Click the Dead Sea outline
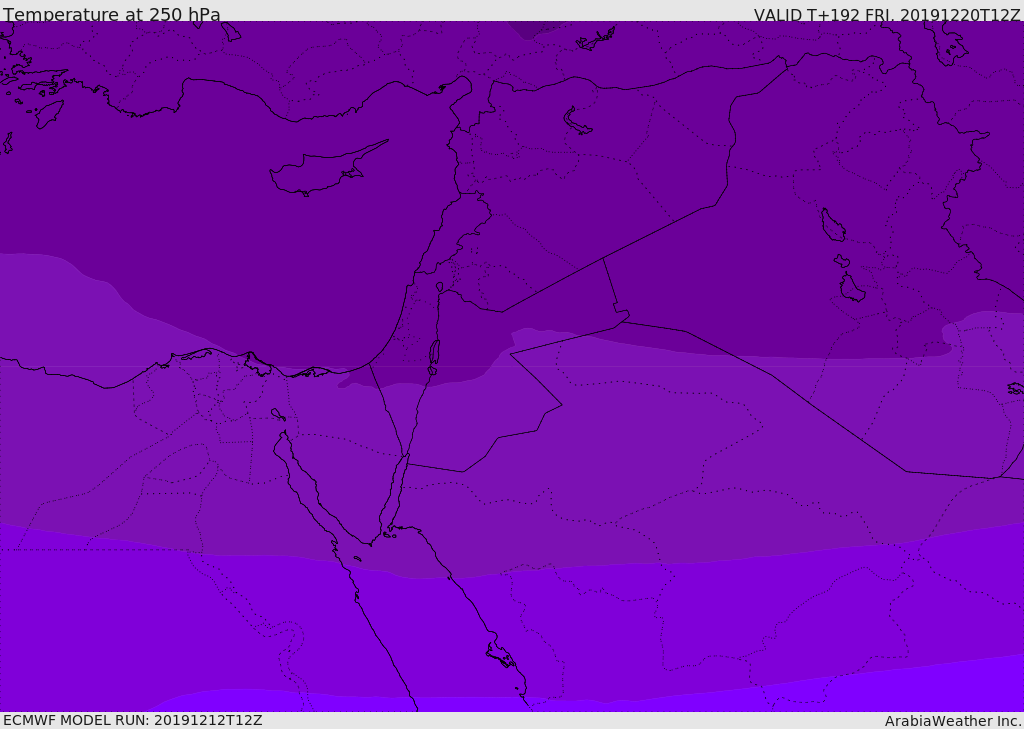The image size is (1024, 729). (x=434, y=357)
